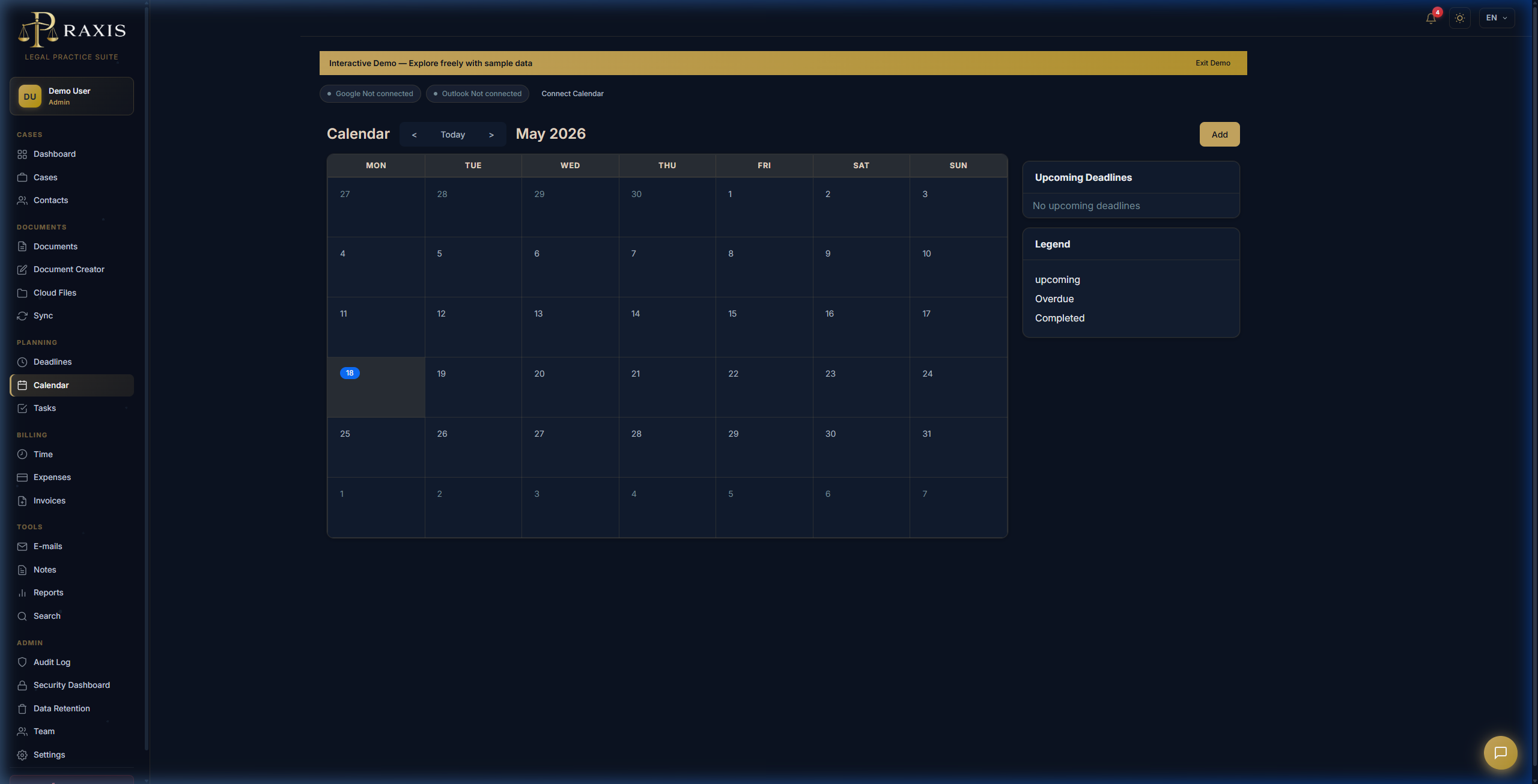Click the Security Dashboard lock icon

click(22, 685)
